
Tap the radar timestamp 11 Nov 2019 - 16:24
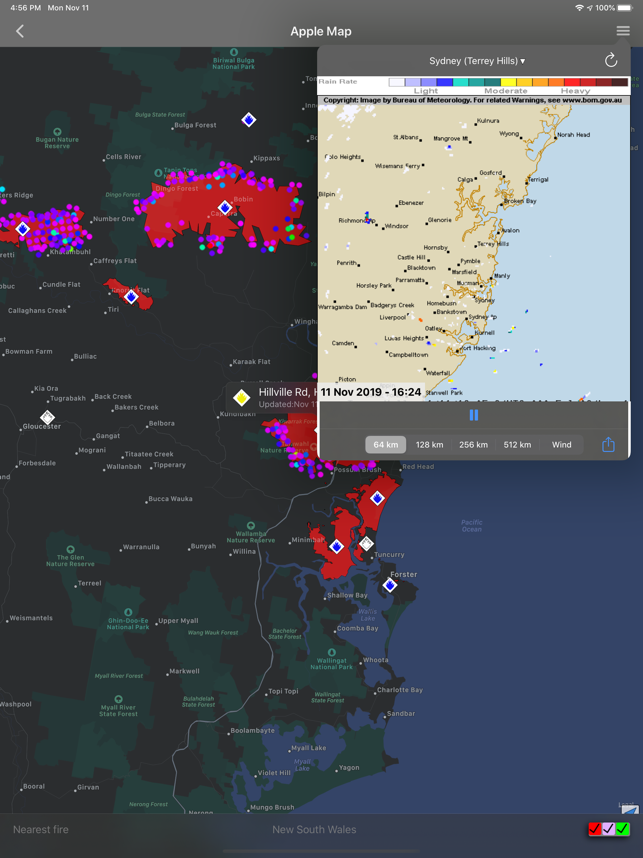[371, 392]
